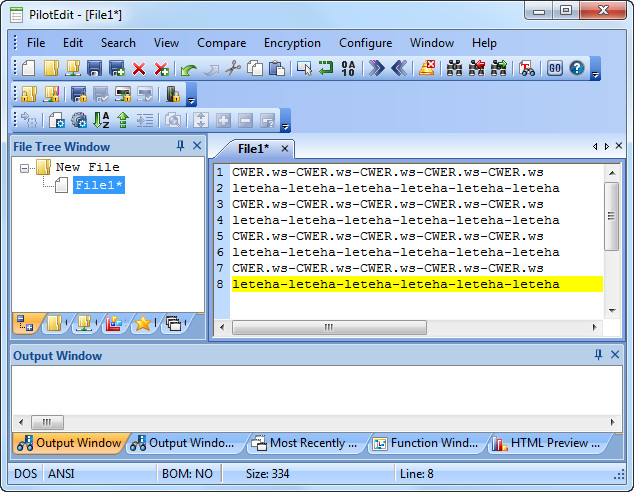Open the second toolbar overflow dropdown
This screenshot has height=492, width=634.
coord(191,97)
